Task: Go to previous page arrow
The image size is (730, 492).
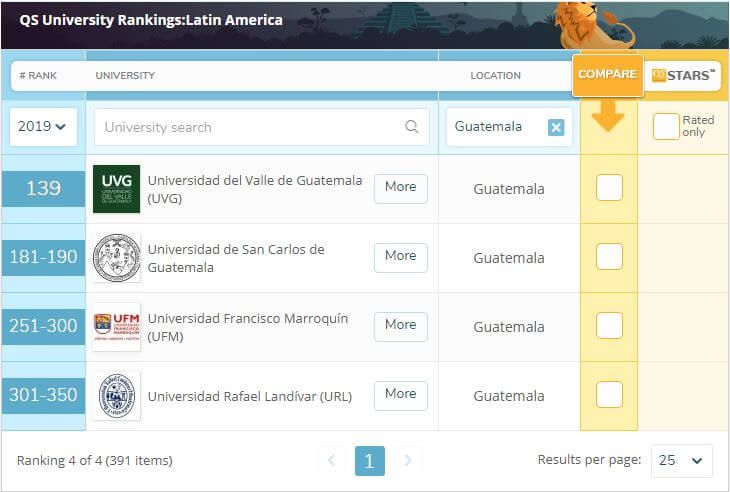Action: click(x=332, y=460)
